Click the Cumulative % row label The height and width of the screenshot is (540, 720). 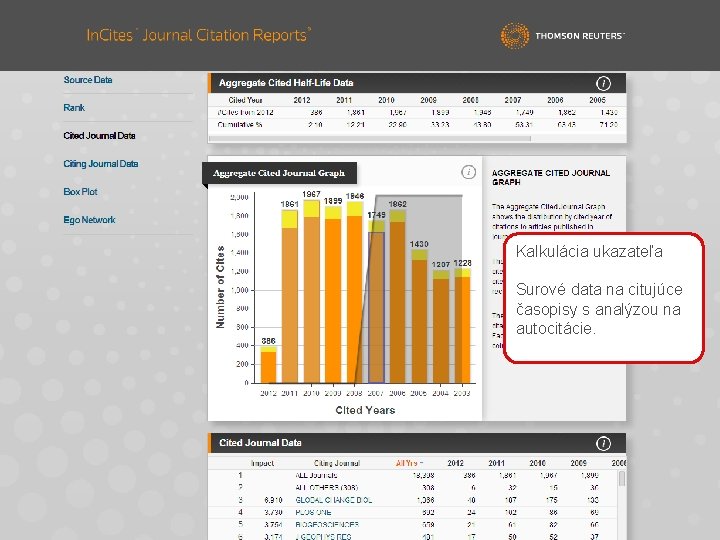pos(240,124)
